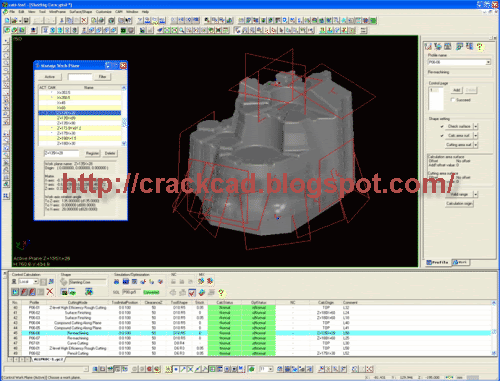This screenshot has height=381, width=500.
Task: Open the Check surface dropdown arrow
Action: (x=476, y=126)
